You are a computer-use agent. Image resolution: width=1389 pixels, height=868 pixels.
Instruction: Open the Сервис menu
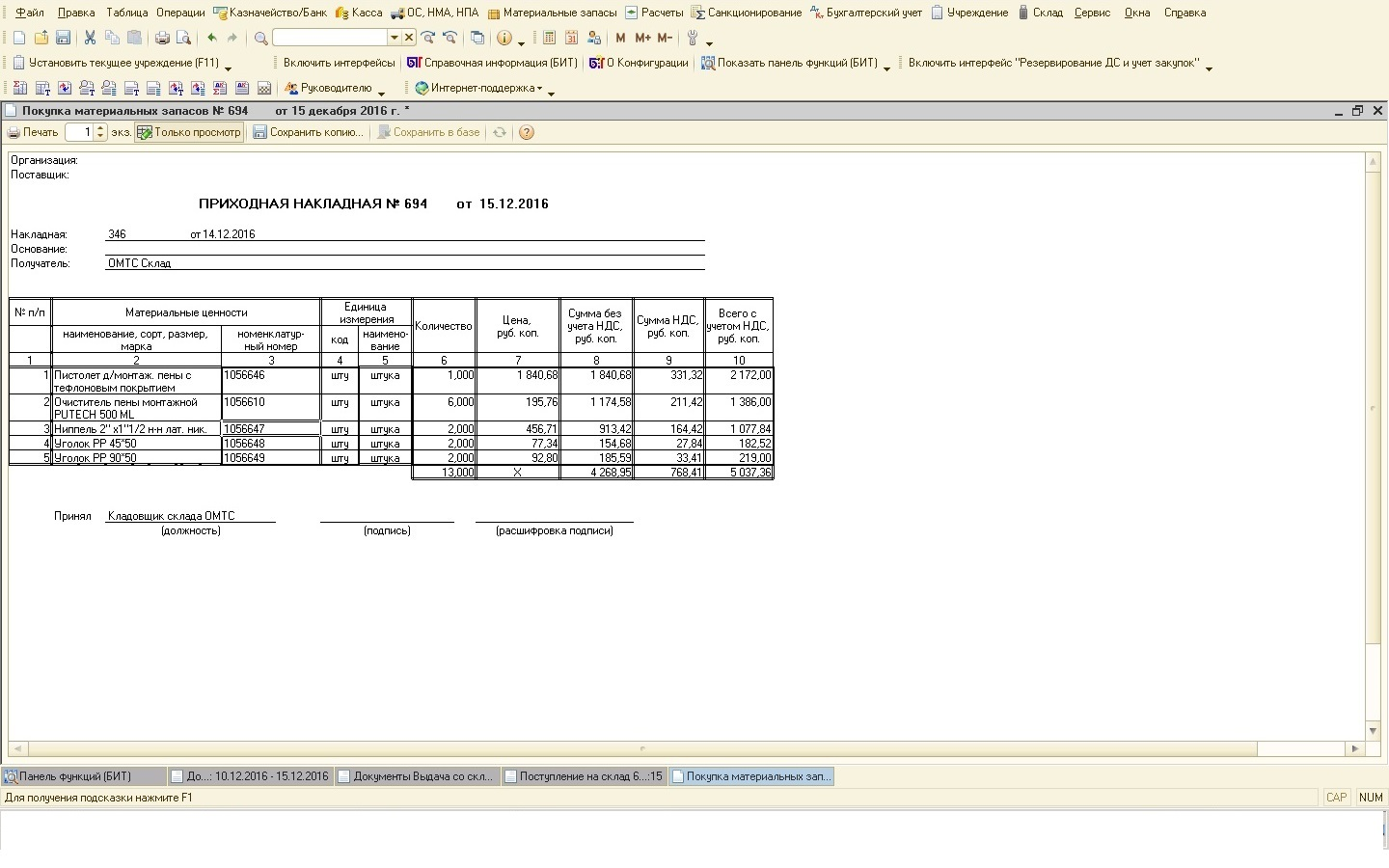[x=1092, y=13]
